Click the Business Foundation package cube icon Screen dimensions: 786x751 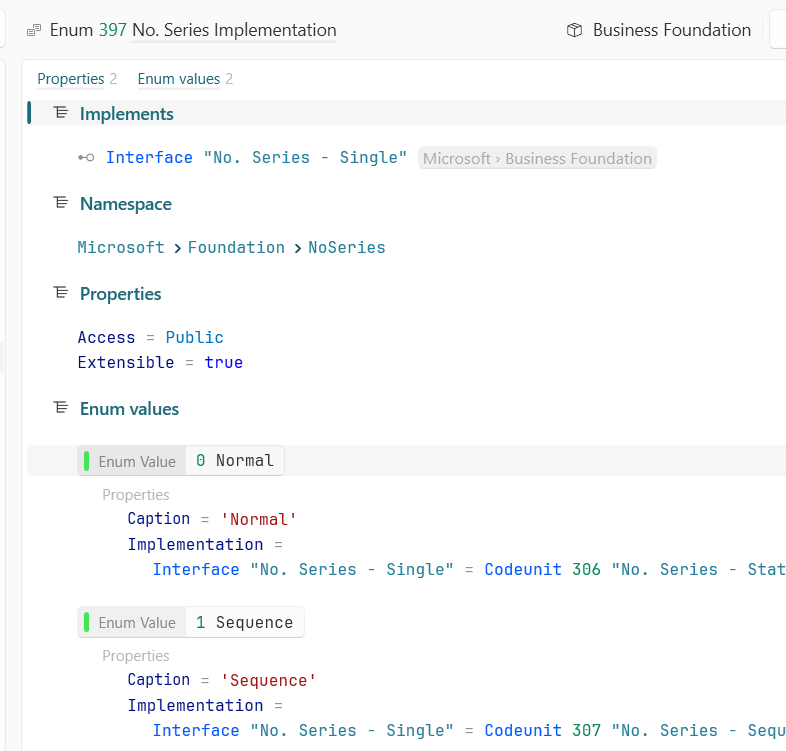coord(574,31)
